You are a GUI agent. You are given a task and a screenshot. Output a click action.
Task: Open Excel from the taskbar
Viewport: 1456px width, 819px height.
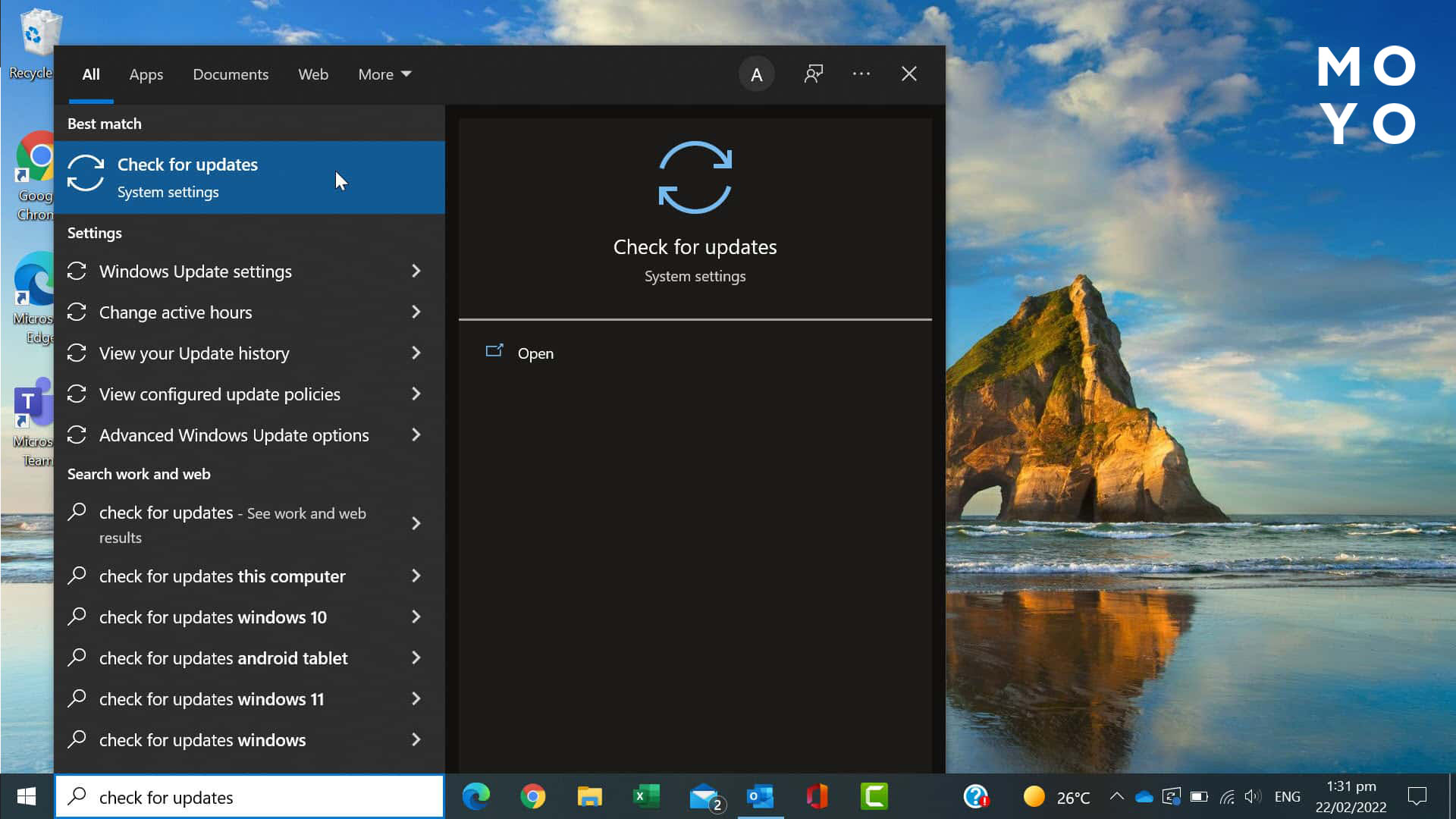point(646,796)
